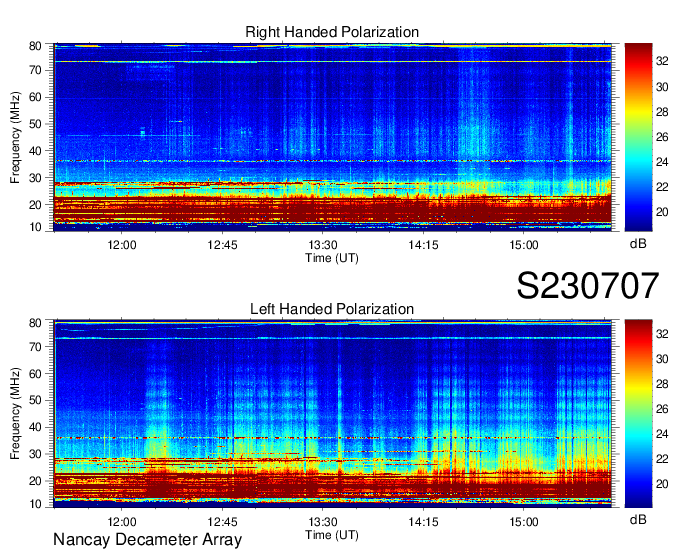The height and width of the screenshot is (552, 680).
Task: Click the "dB" unit under Right Handed colorbar
Action: click(x=638, y=244)
